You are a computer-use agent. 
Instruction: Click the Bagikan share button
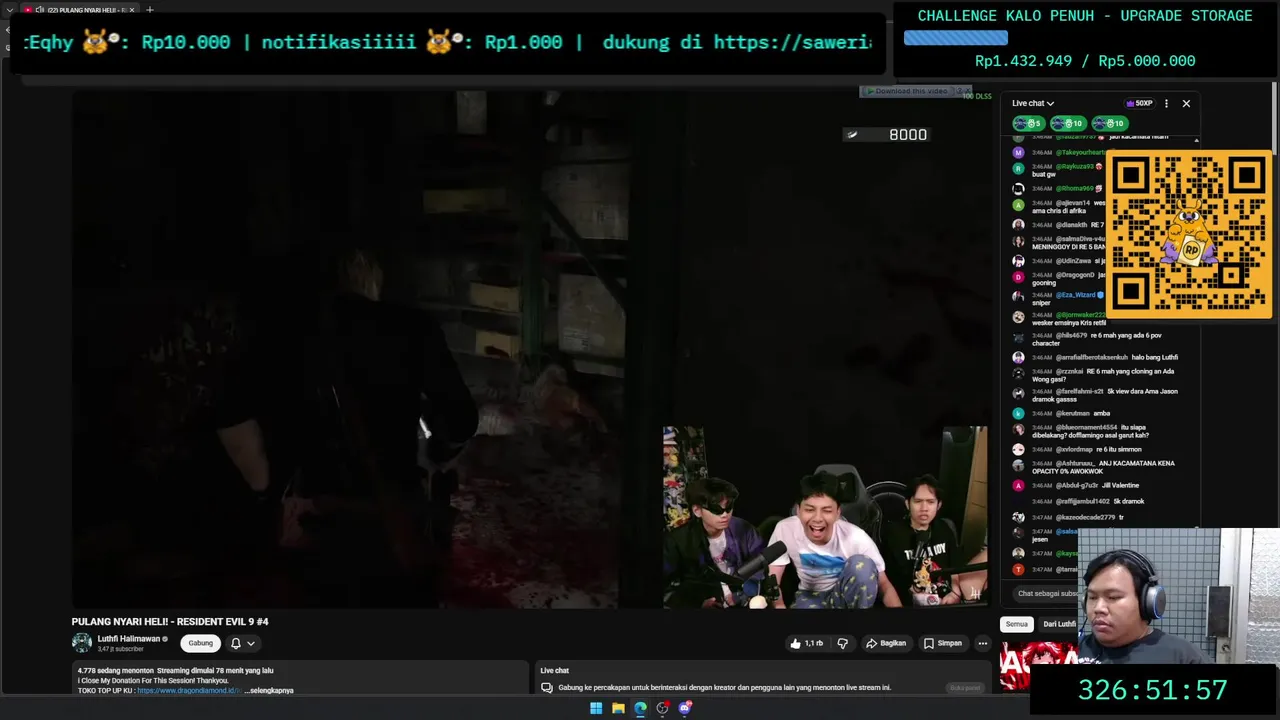click(x=886, y=643)
